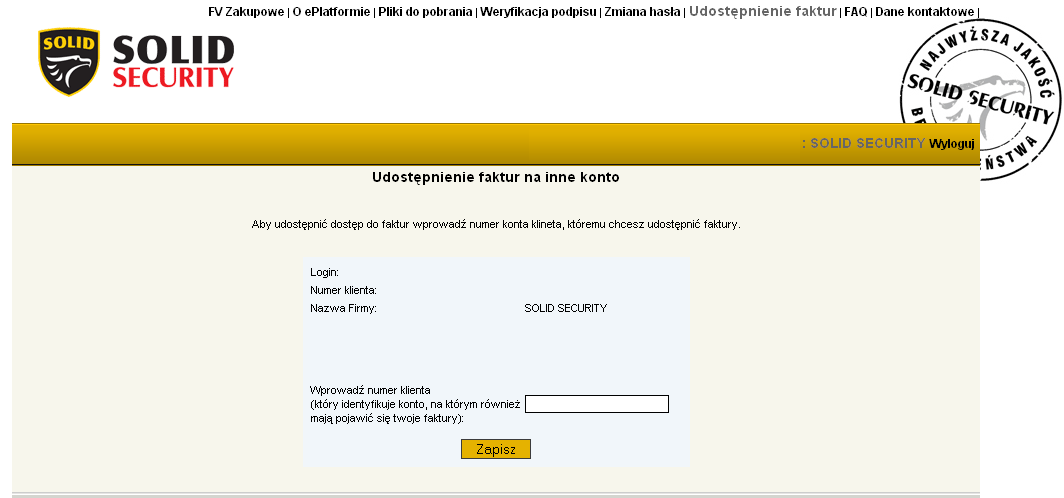The height and width of the screenshot is (498, 1064).
Task: Select Udostępnienie faktur menu item
Action: click(763, 11)
